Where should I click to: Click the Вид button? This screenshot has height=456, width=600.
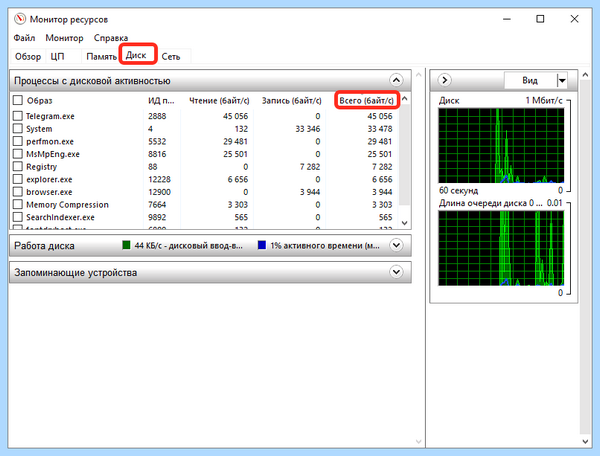coord(530,80)
